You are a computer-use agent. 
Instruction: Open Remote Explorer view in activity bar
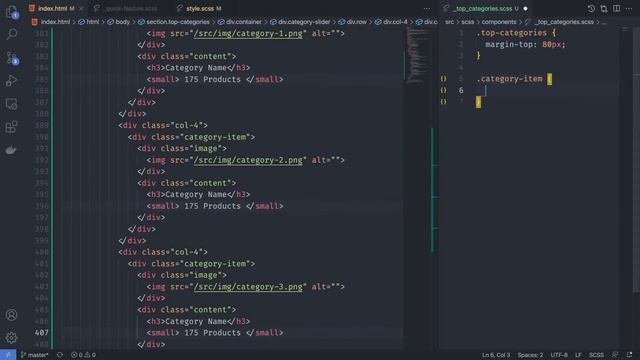[11, 104]
